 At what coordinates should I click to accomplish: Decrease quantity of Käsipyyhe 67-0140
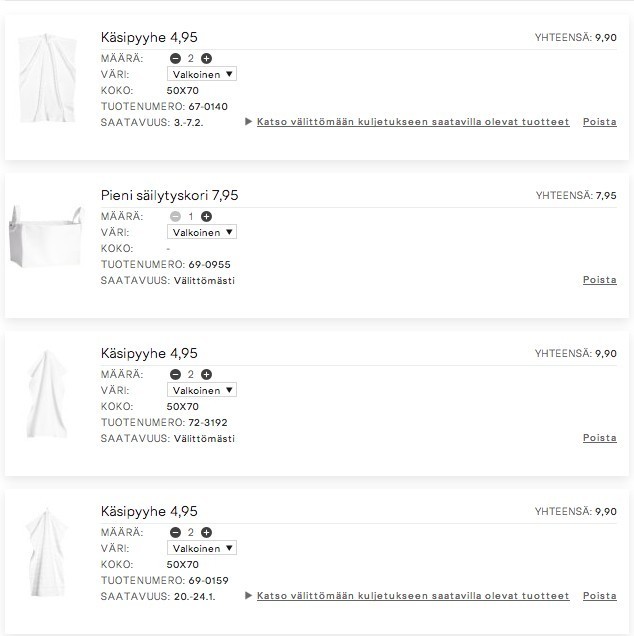coord(175,59)
